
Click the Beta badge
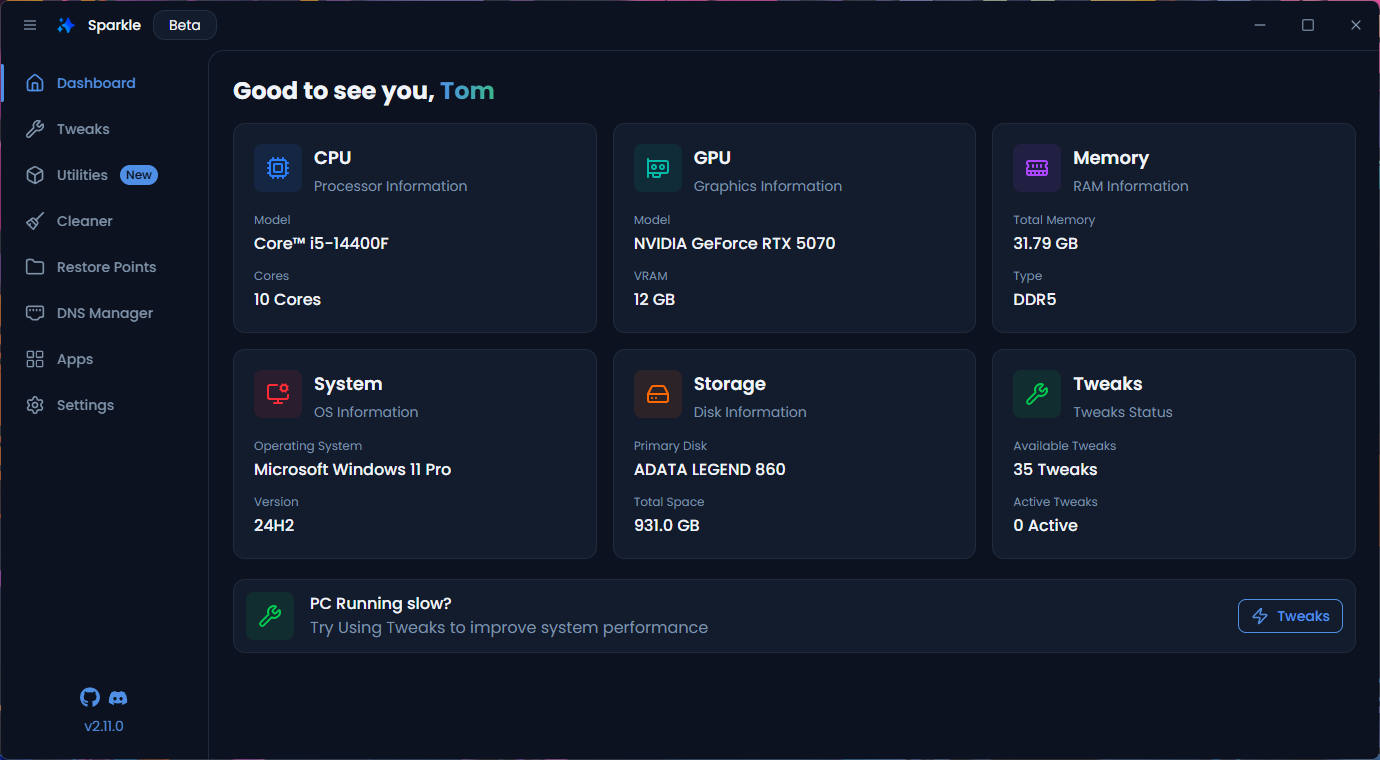[184, 25]
